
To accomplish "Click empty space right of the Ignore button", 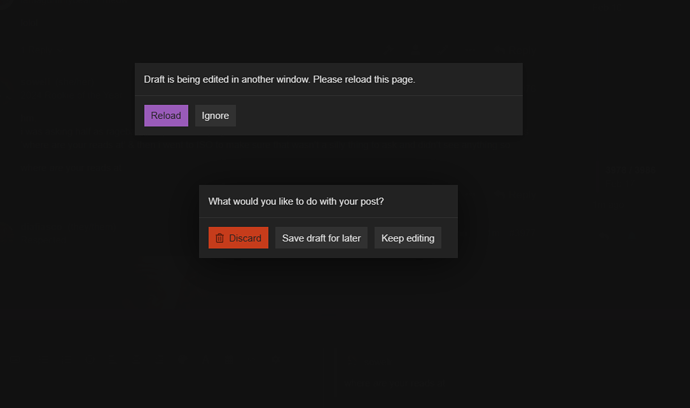I will (380, 116).
